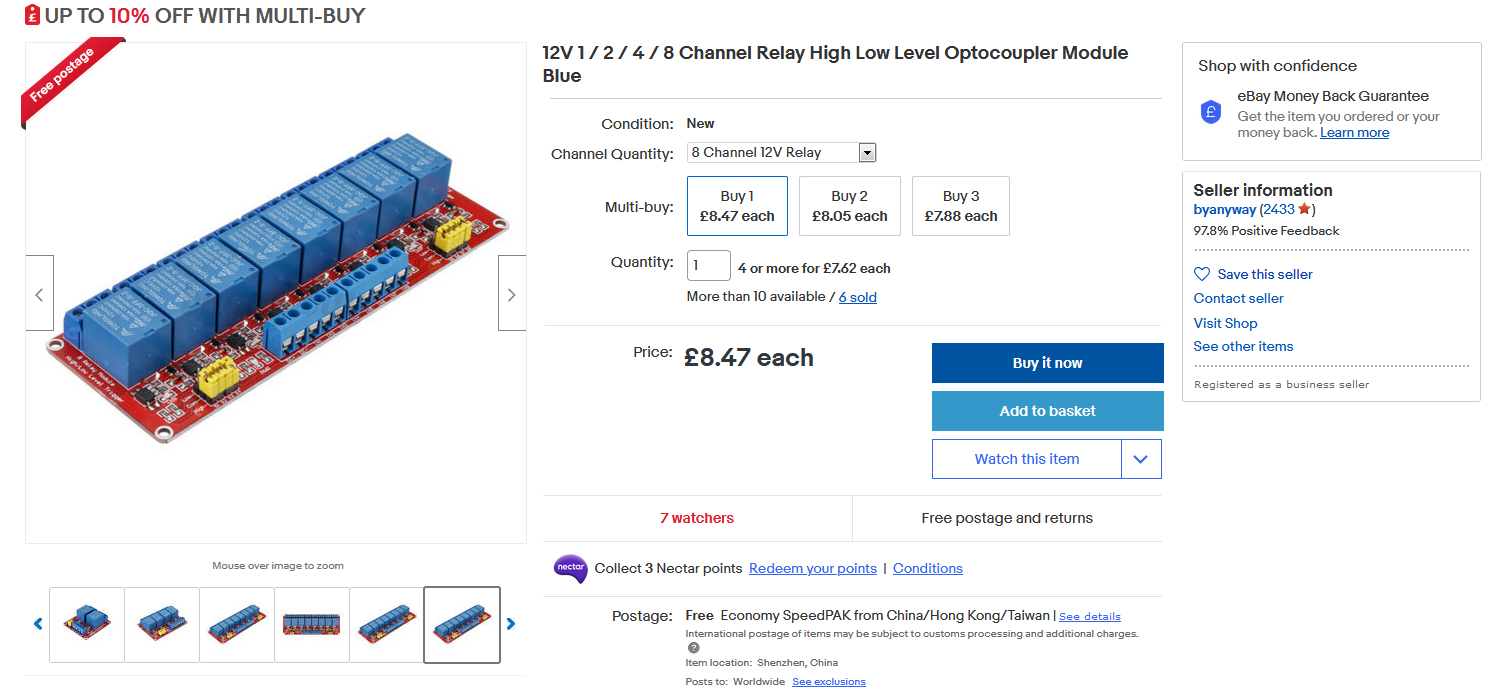The height and width of the screenshot is (690, 1504).
Task: Advance thumbnail strip with right blue arrow
Action: [x=511, y=624]
